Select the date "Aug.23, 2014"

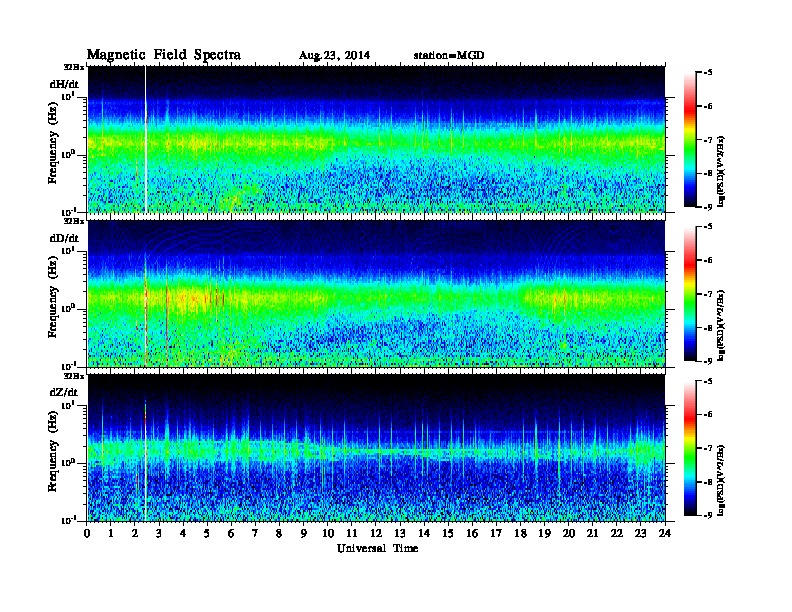tap(334, 56)
